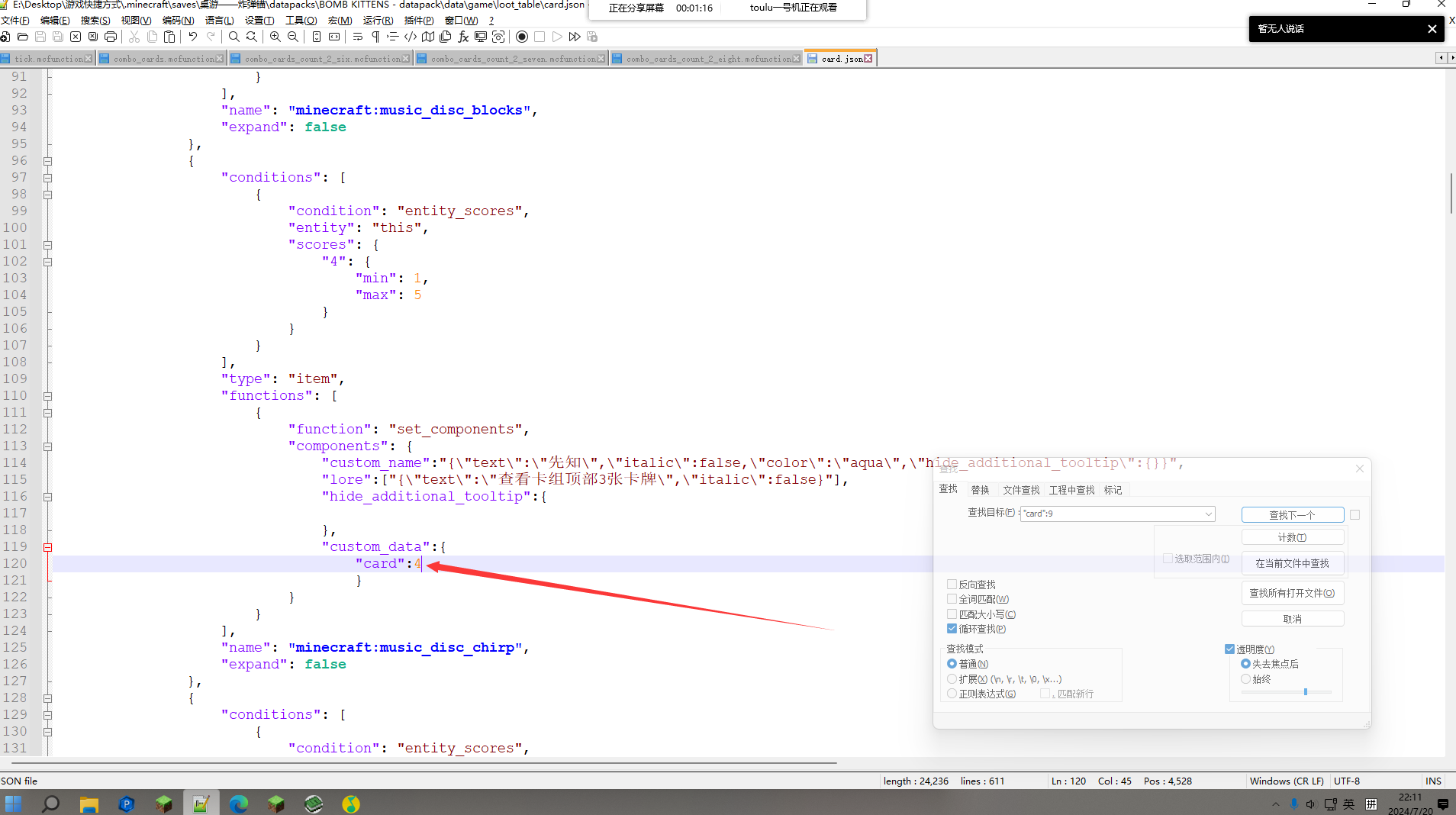The width and height of the screenshot is (1456, 815).
Task: Click the Print toolbar icon
Action: (111, 37)
